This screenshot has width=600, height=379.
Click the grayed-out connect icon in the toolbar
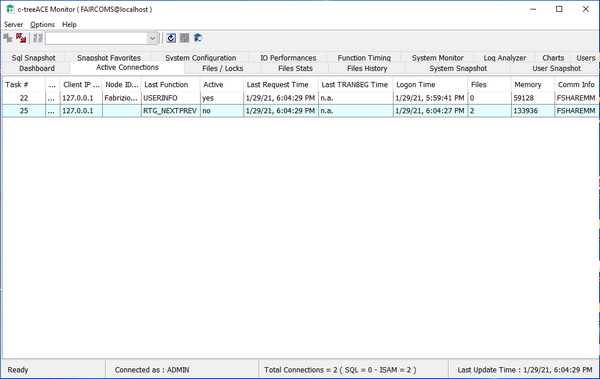pos(8,38)
